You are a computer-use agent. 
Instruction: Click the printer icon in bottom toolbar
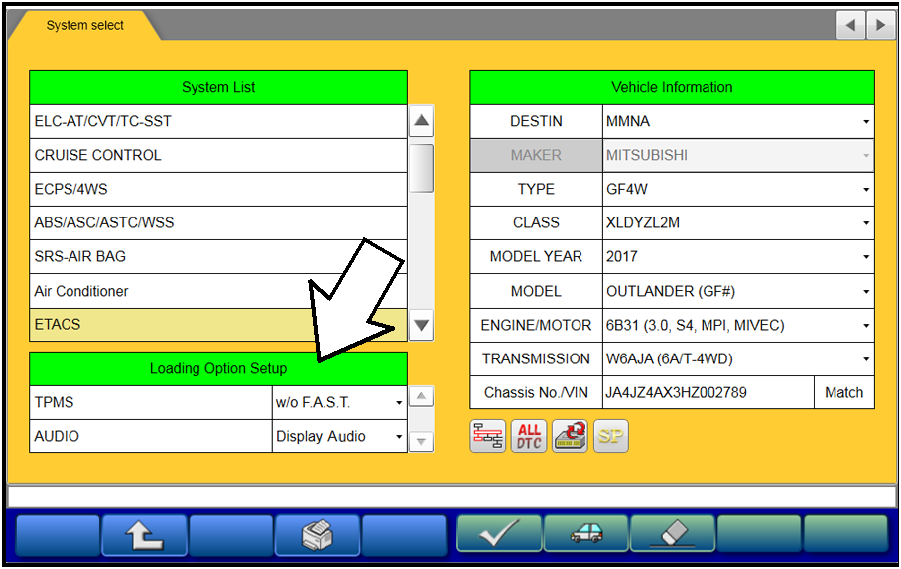(x=317, y=534)
